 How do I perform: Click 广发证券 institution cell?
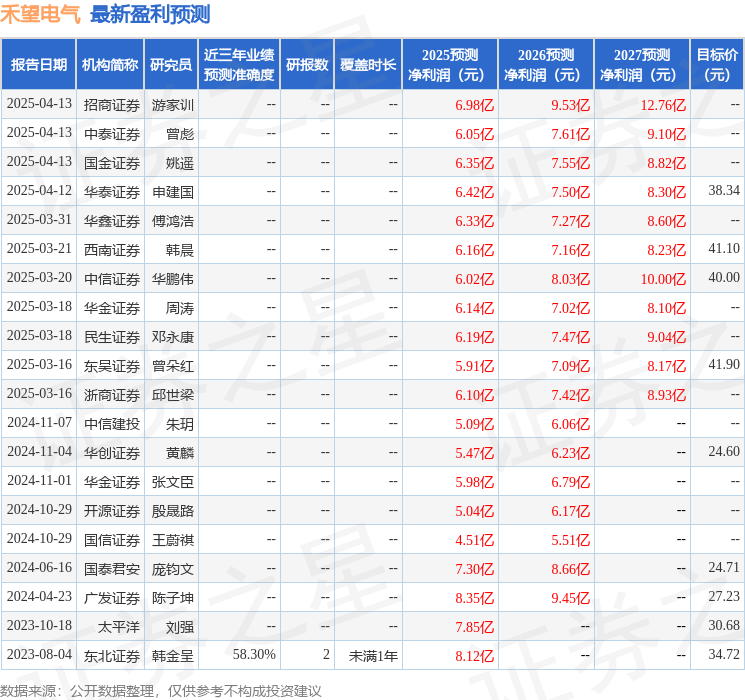pos(112,598)
